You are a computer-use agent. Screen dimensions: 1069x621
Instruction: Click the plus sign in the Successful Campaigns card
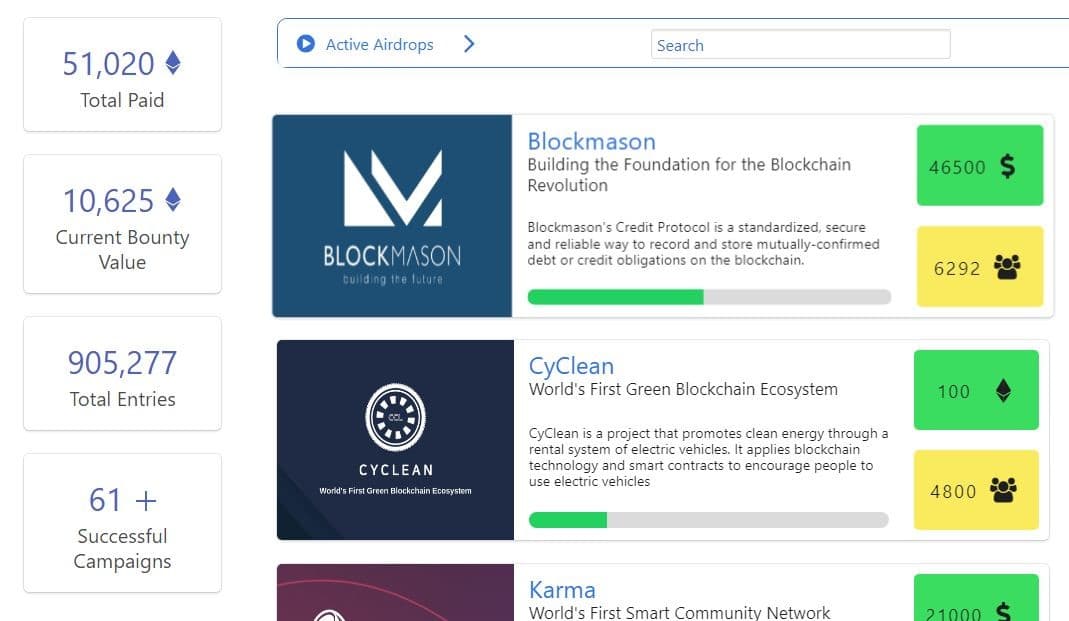pos(145,501)
